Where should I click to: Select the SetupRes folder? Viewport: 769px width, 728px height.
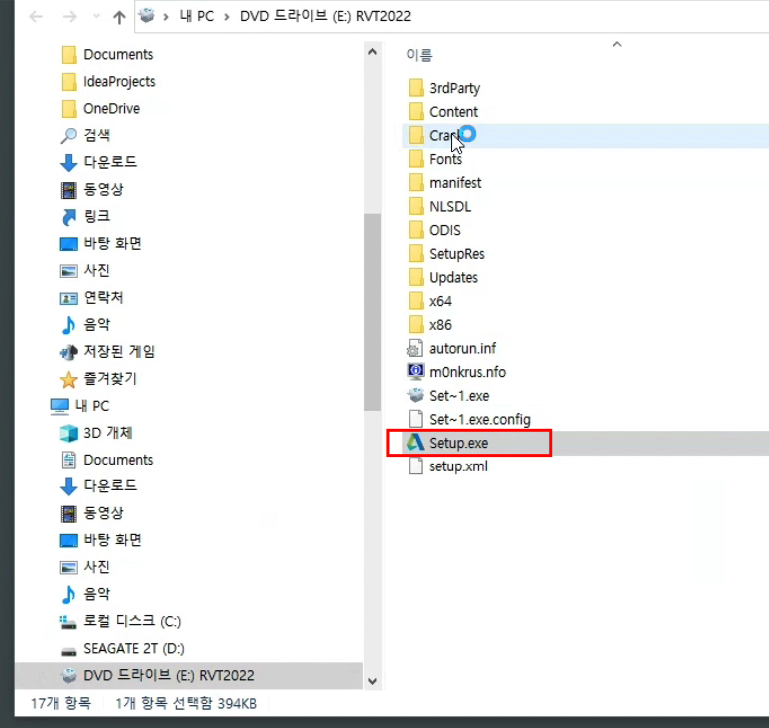(446, 254)
